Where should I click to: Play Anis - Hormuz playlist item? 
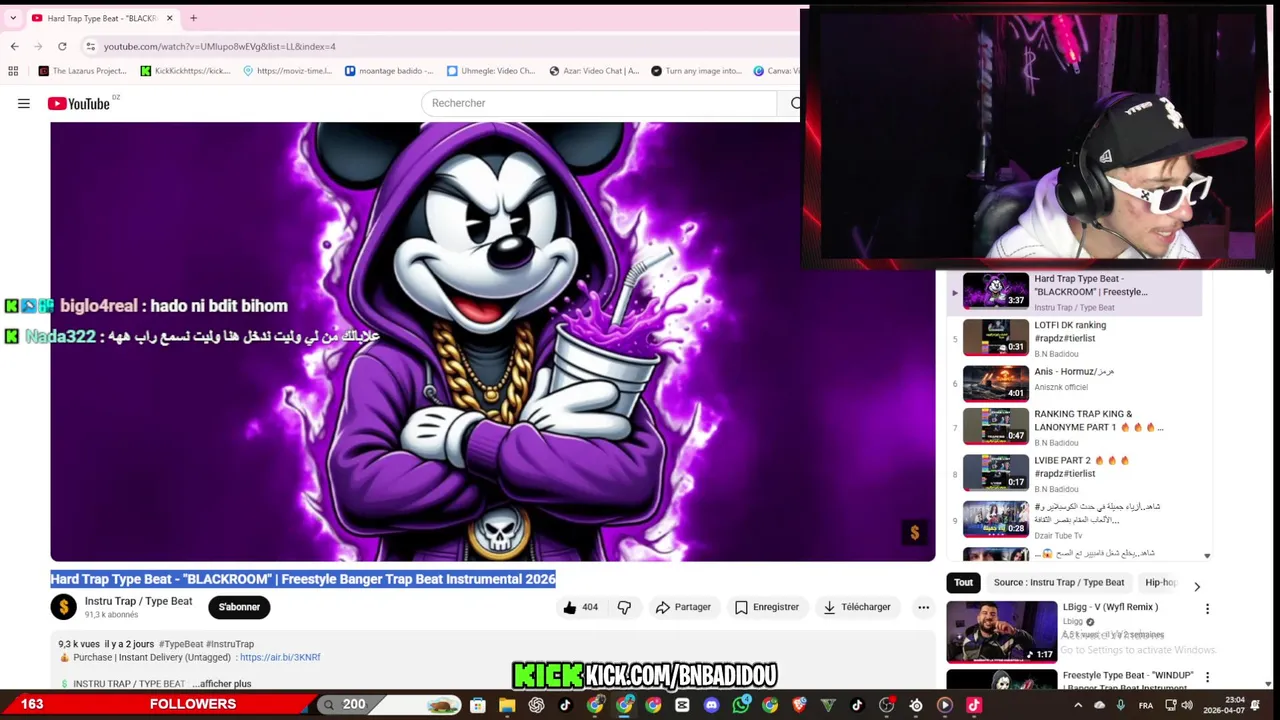coord(1074,382)
